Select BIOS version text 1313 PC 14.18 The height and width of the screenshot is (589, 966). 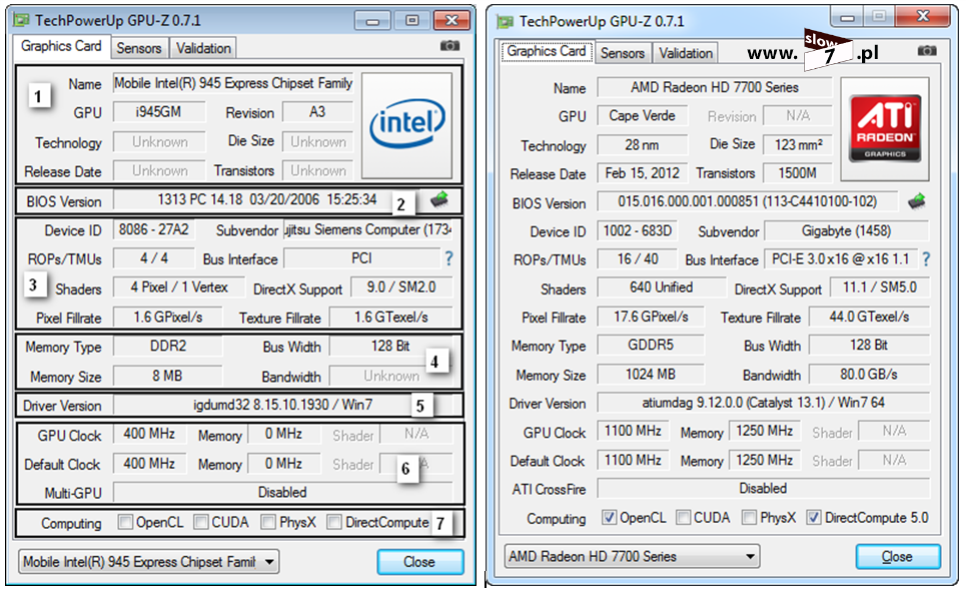267,200
